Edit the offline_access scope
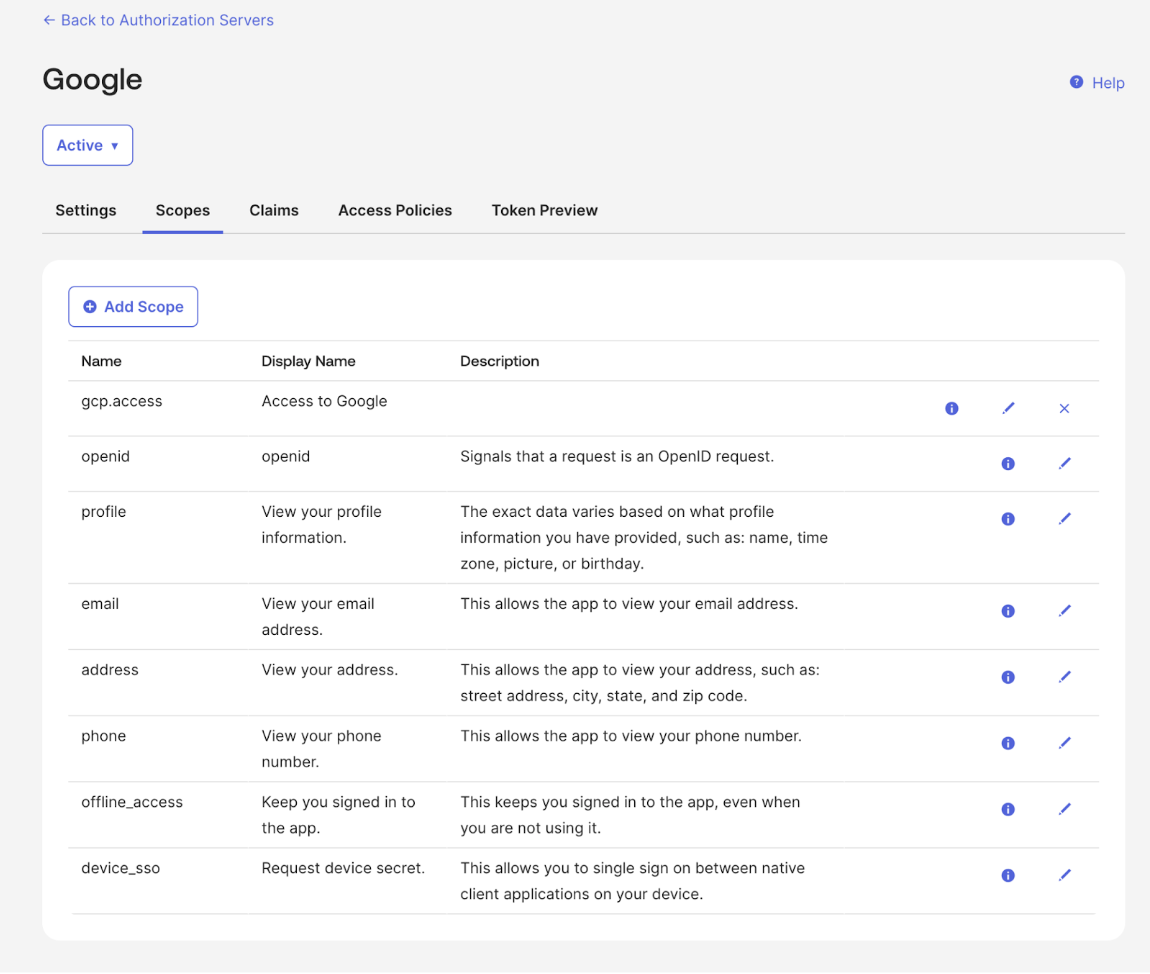 coord(1064,809)
